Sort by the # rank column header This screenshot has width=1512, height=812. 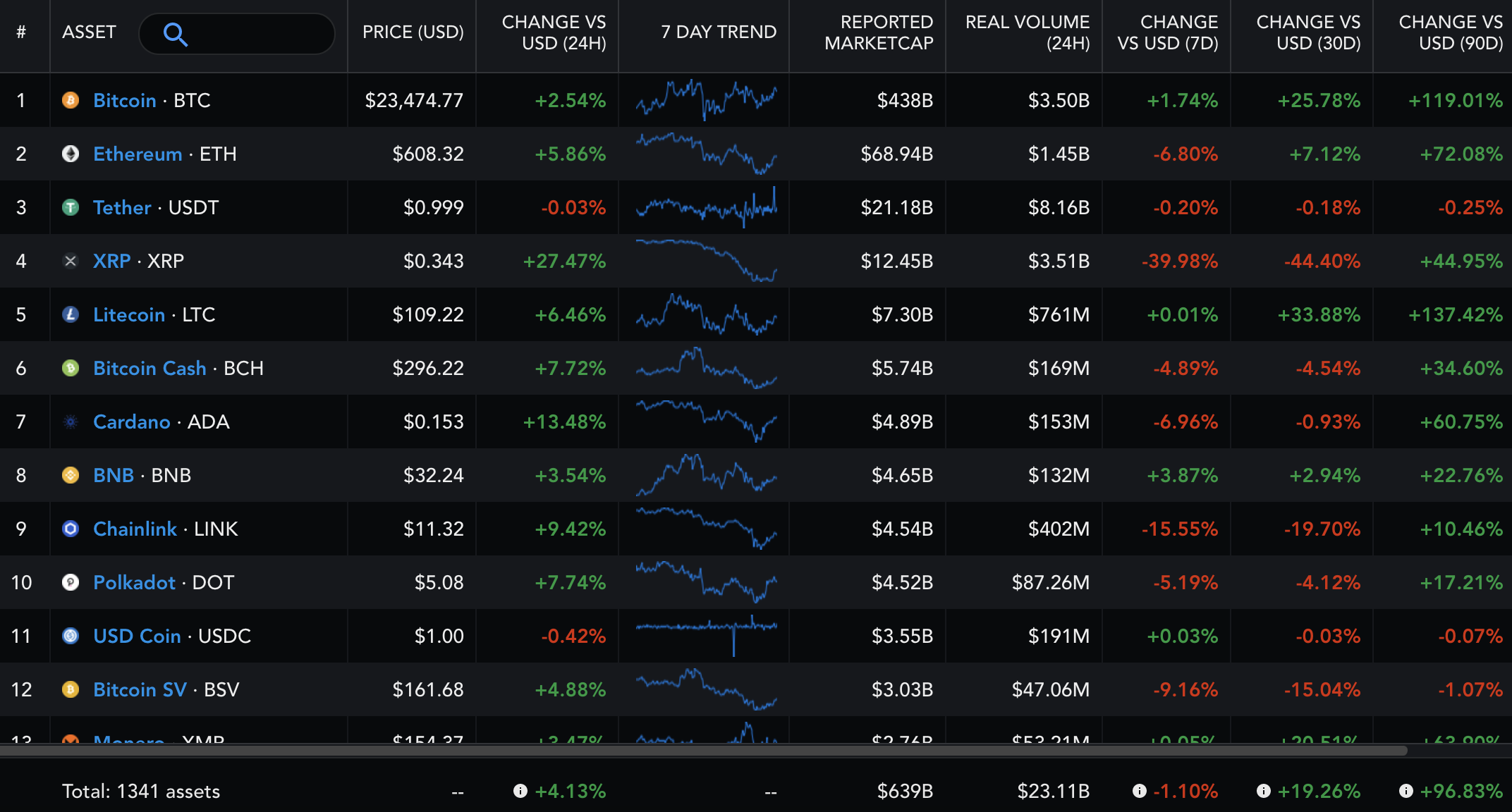[x=21, y=32]
